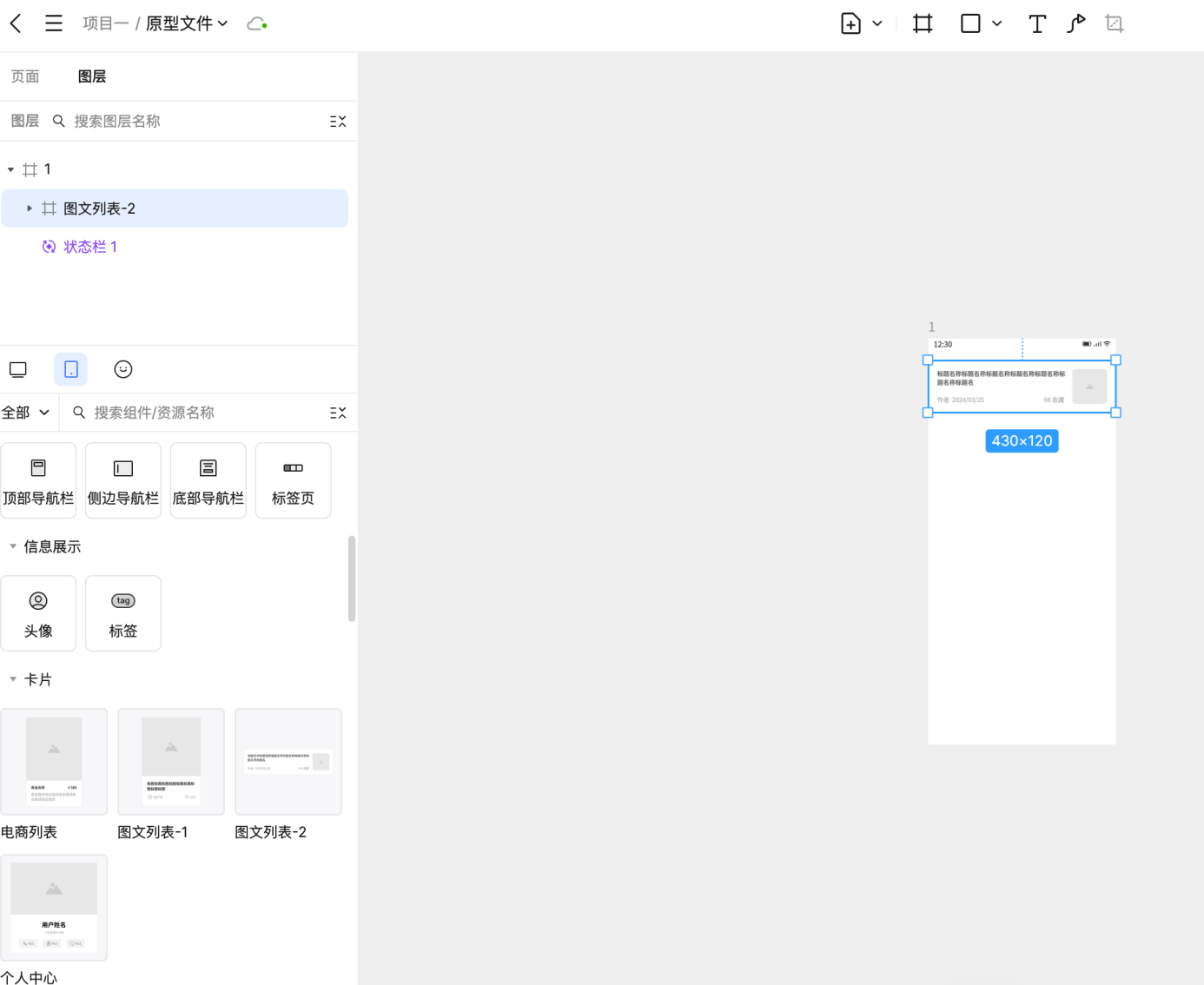The height and width of the screenshot is (985, 1204).
Task: Select the 图文列表-1 card thumbnail
Action: (x=171, y=762)
